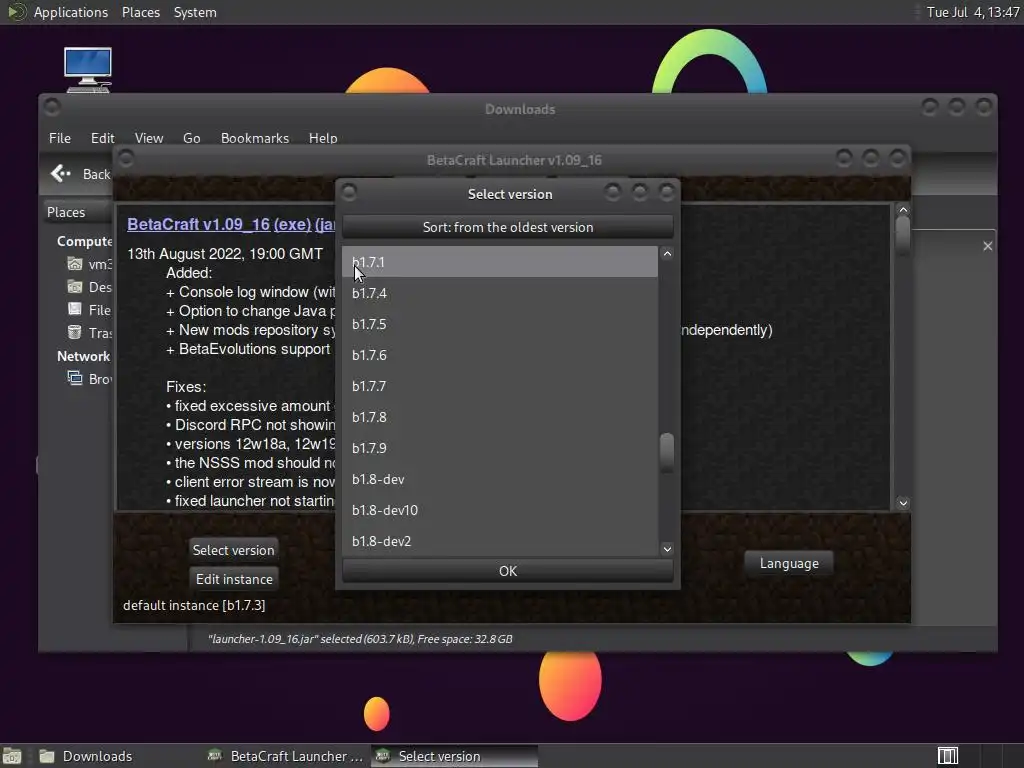Image resolution: width=1024 pixels, height=768 pixels.
Task: Open the (exe) download link
Action: click(x=292, y=224)
